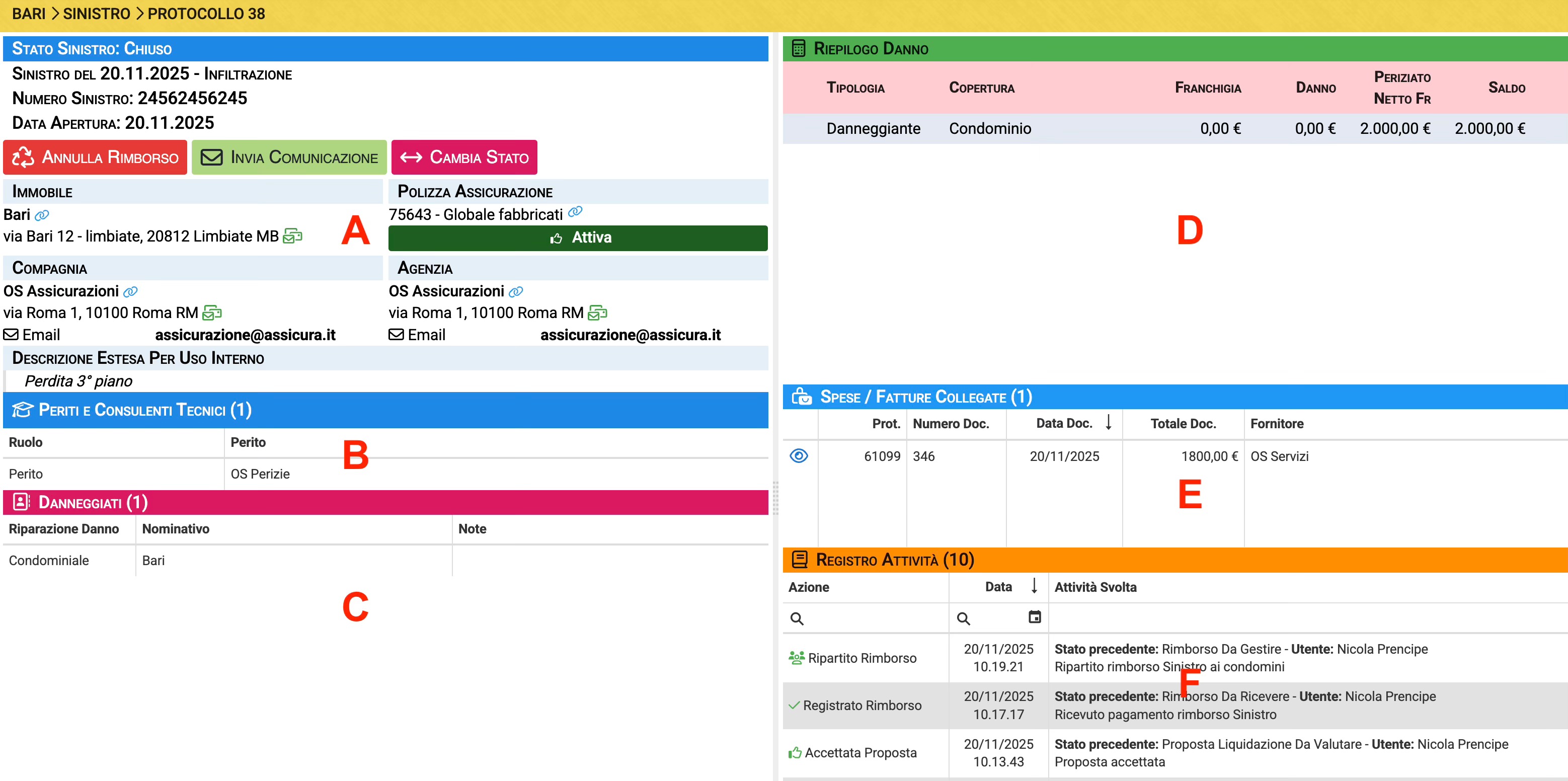1568x781 pixels.
Task: Click address card icon in Agenzia section
Action: (x=597, y=313)
